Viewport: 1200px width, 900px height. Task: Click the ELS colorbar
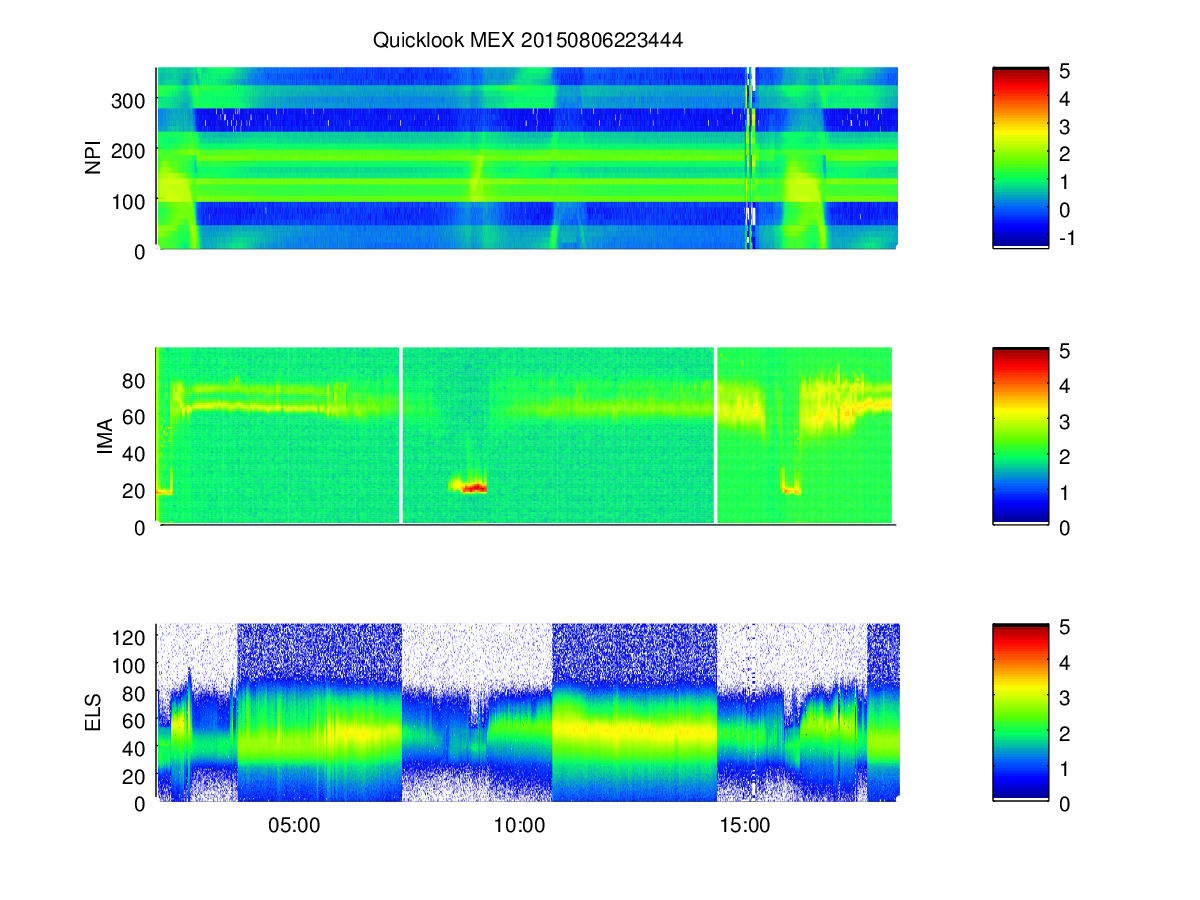tap(1020, 712)
